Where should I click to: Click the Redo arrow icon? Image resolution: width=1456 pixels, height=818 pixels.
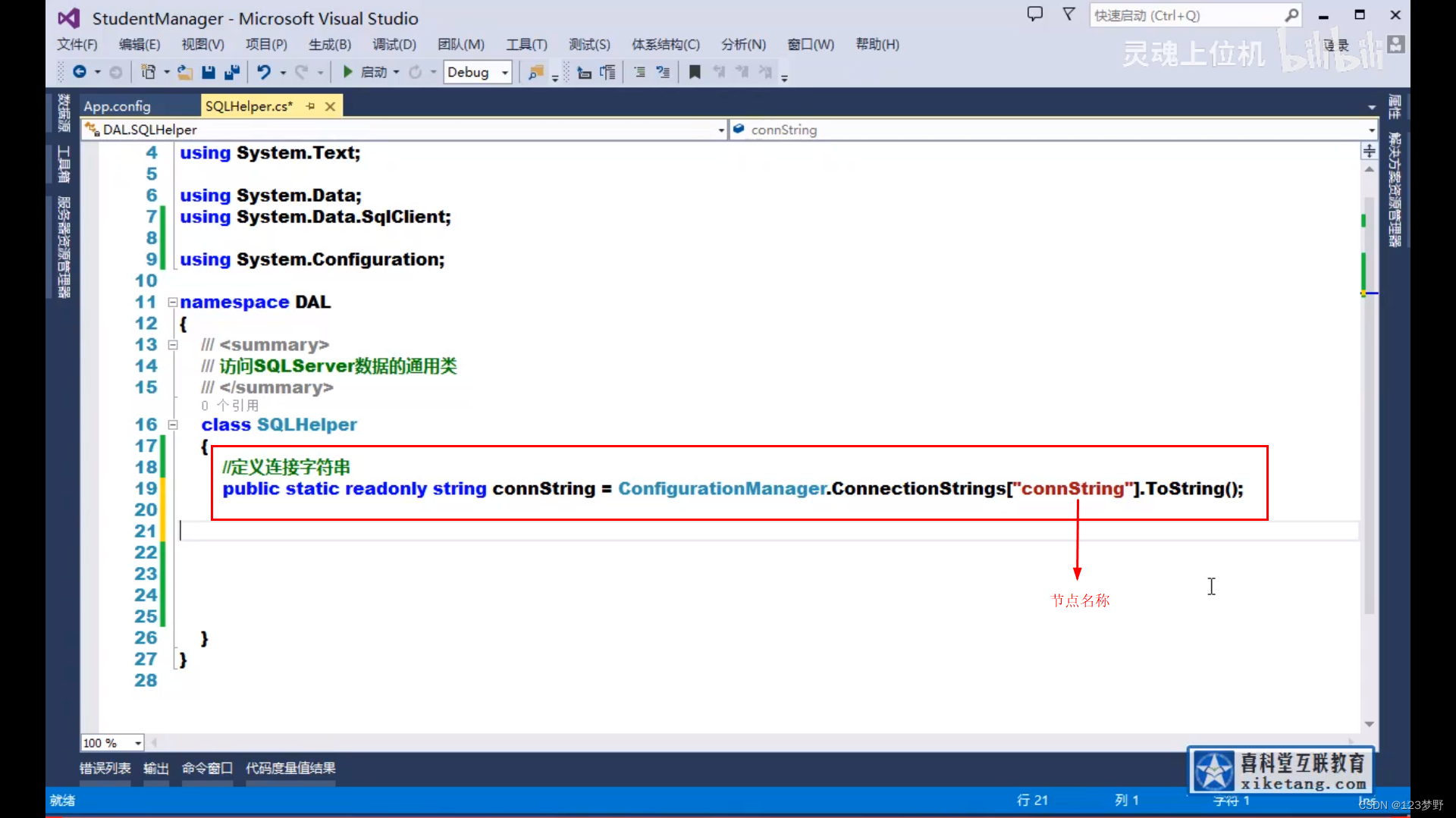click(x=301, y=72)
